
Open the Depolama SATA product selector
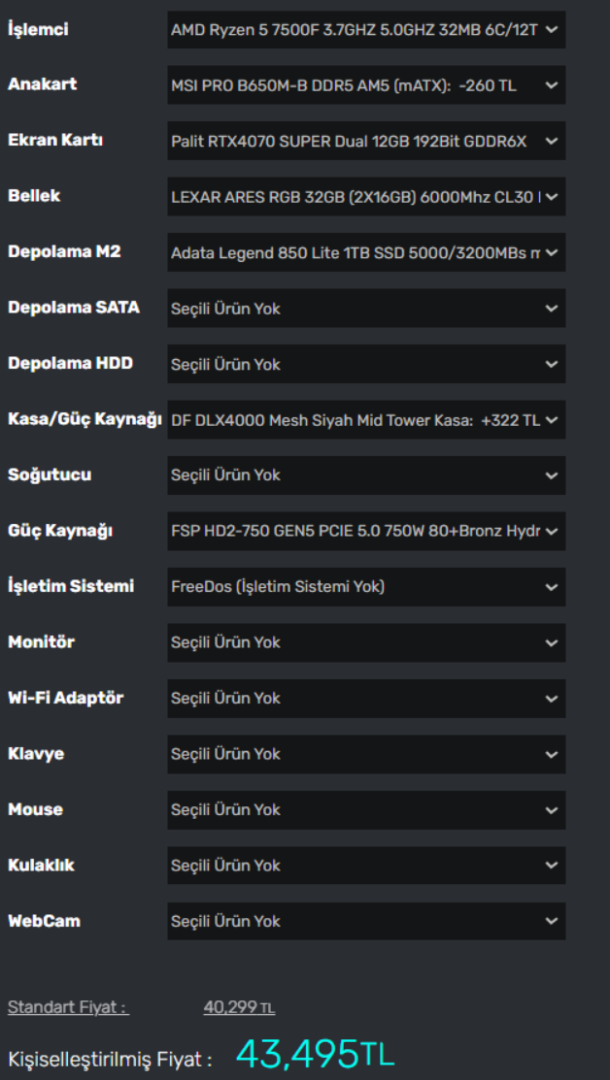tap(366, 309)
